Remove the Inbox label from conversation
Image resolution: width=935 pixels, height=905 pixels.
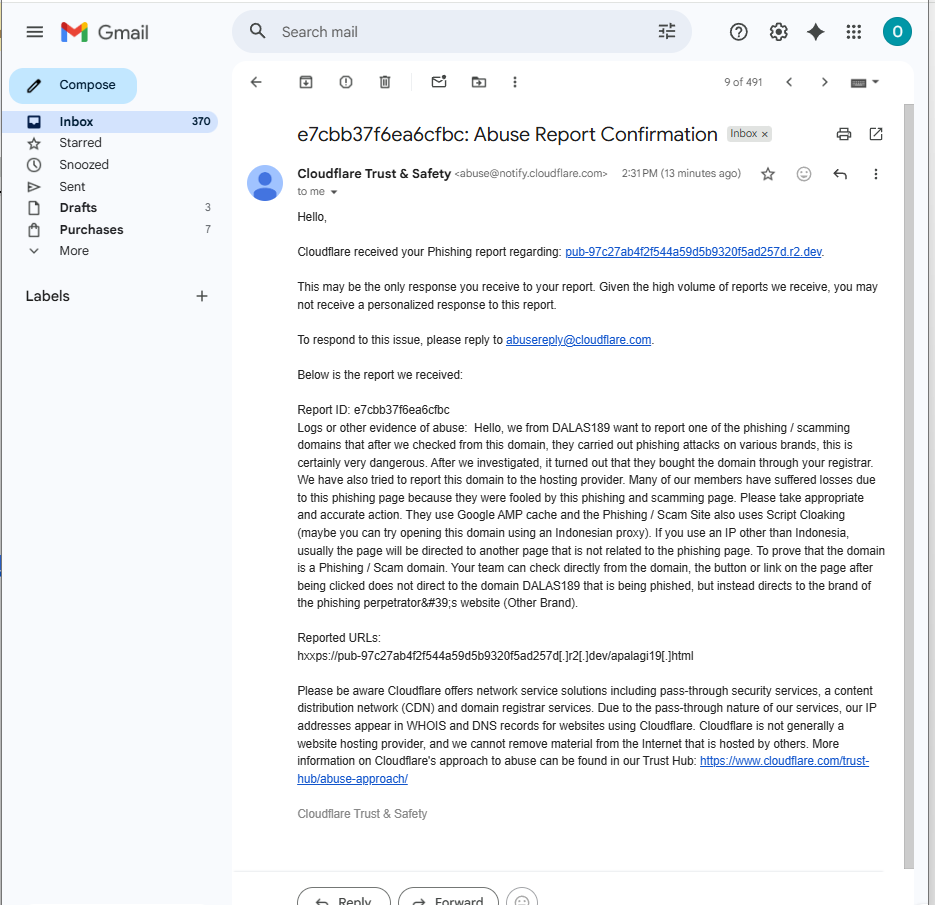pyautogui.click(x=764, y=134)
